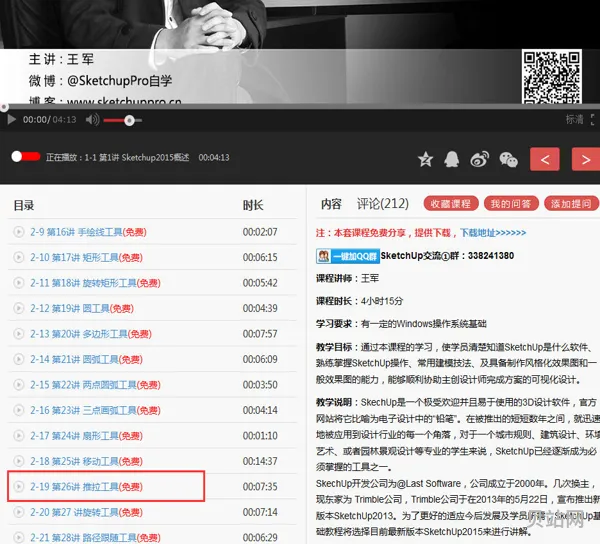
Task: Open the 下载地址>>>>>> link
Action: tap(493, 233)
